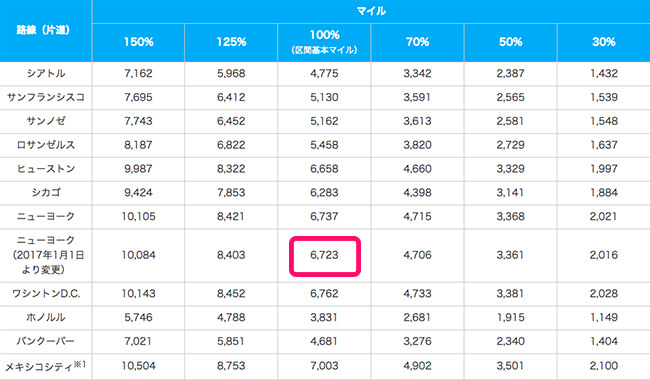Click the 150% column header
Screen dimensions: 650x380
138,42
